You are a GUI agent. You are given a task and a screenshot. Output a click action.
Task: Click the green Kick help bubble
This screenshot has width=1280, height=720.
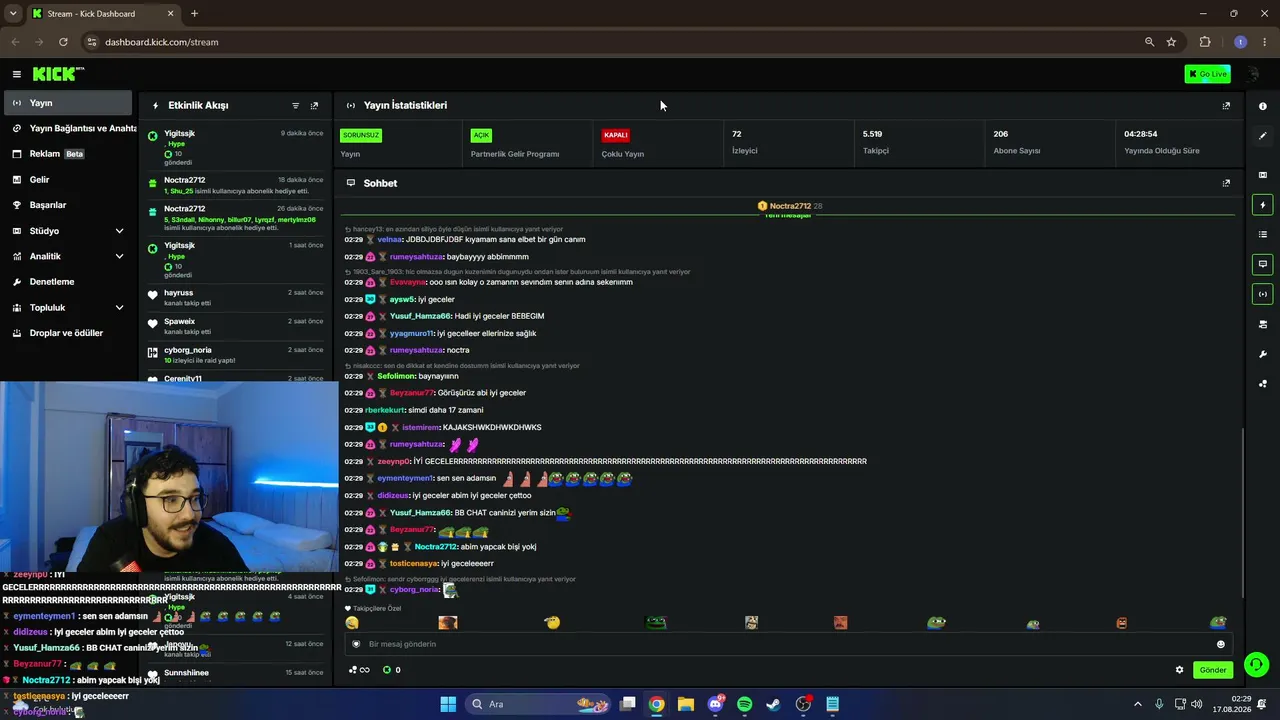1256,664
